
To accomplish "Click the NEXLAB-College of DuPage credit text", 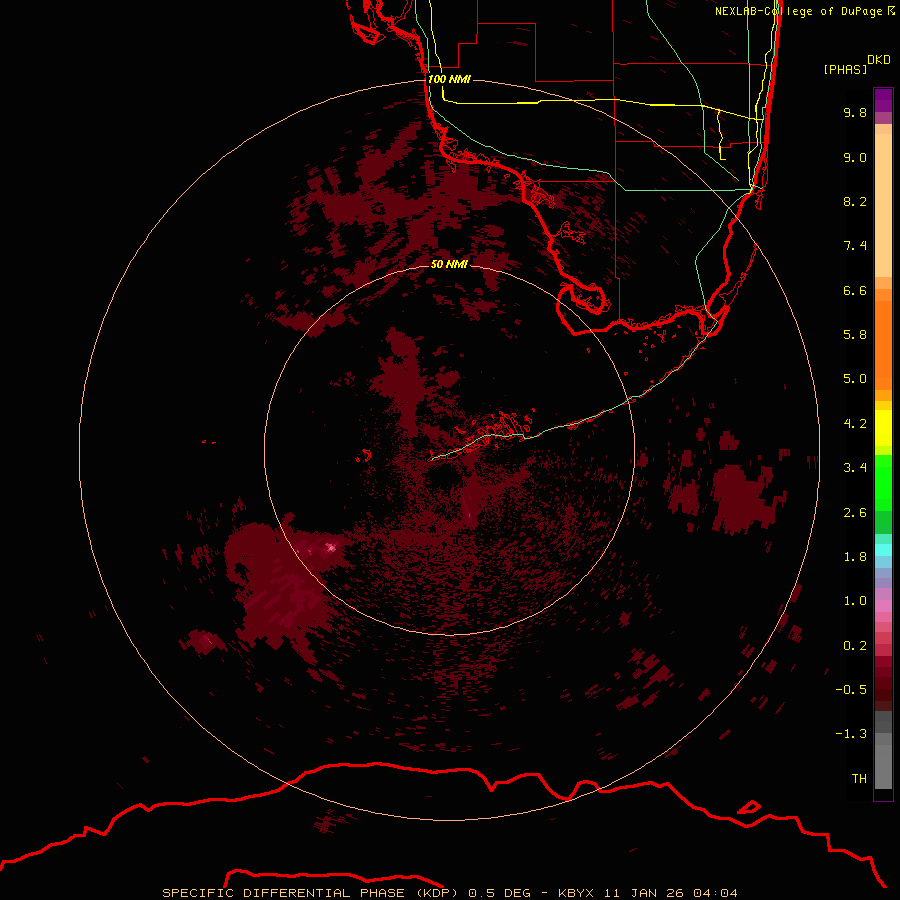I will tap(804, 11).
